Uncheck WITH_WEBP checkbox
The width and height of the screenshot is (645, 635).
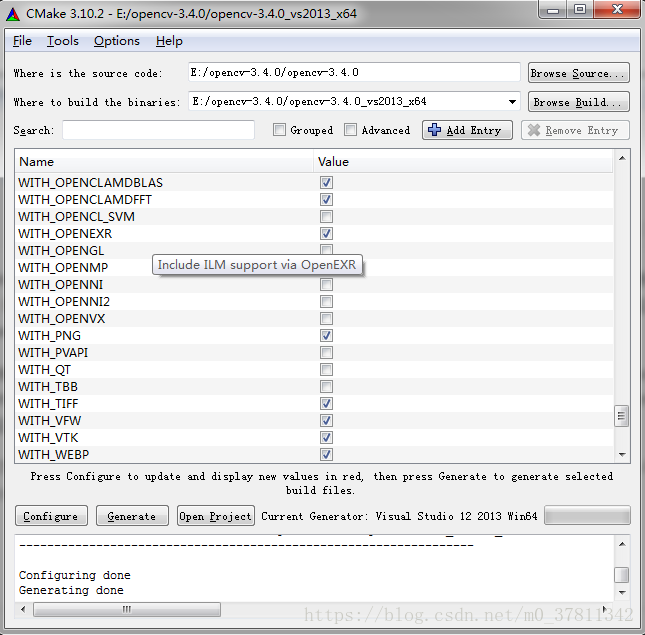click(326, 454)
